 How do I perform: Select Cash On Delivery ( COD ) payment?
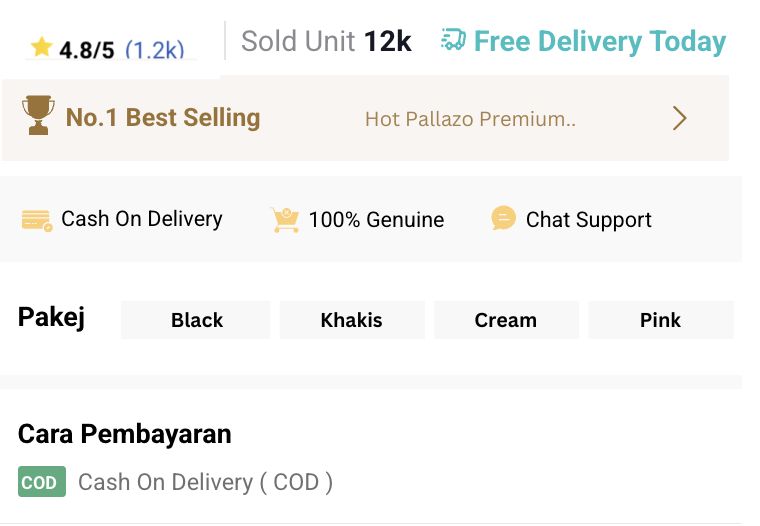tap(175, 482)
